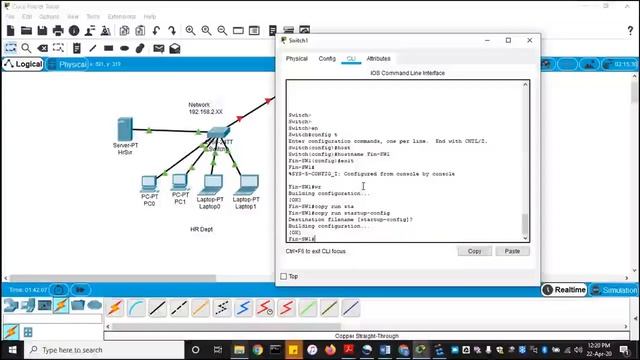Viewport: 640px width, 360px height.
Task: Click the cable palette horizontal scrollbar
Action: 226,327
